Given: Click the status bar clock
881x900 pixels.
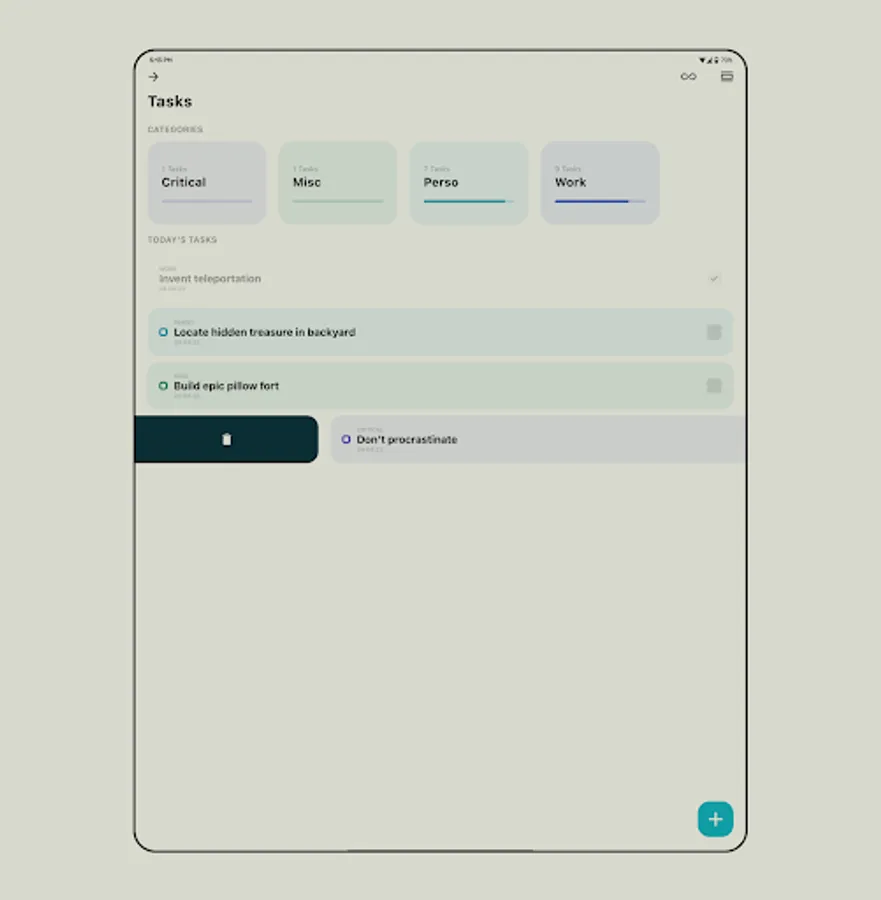Looking at the screenshot, I should click(x=161, y=60).
